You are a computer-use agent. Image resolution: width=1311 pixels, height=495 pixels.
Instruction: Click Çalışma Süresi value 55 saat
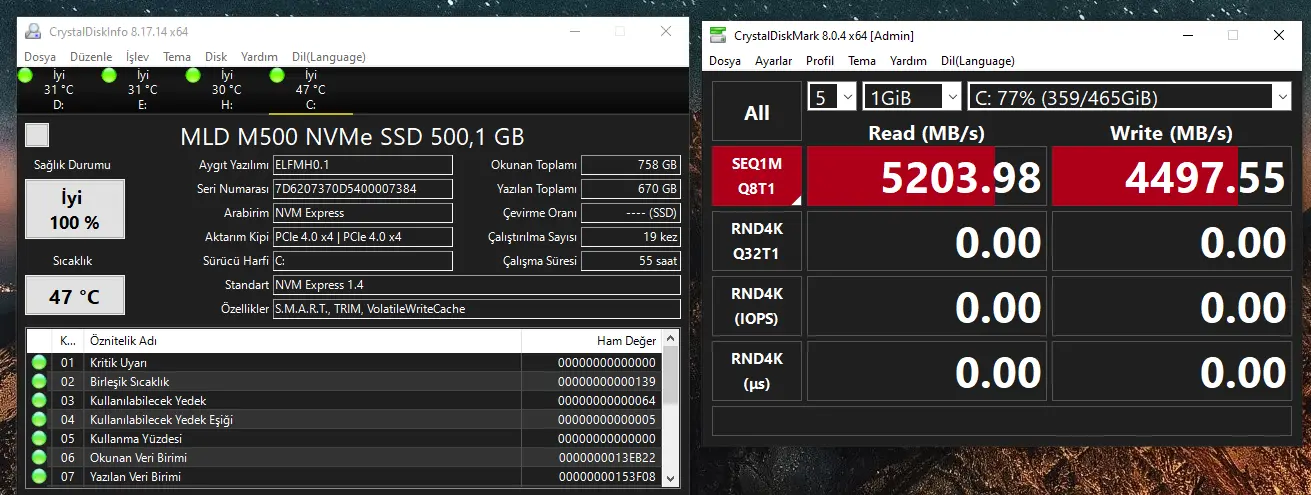631,261
